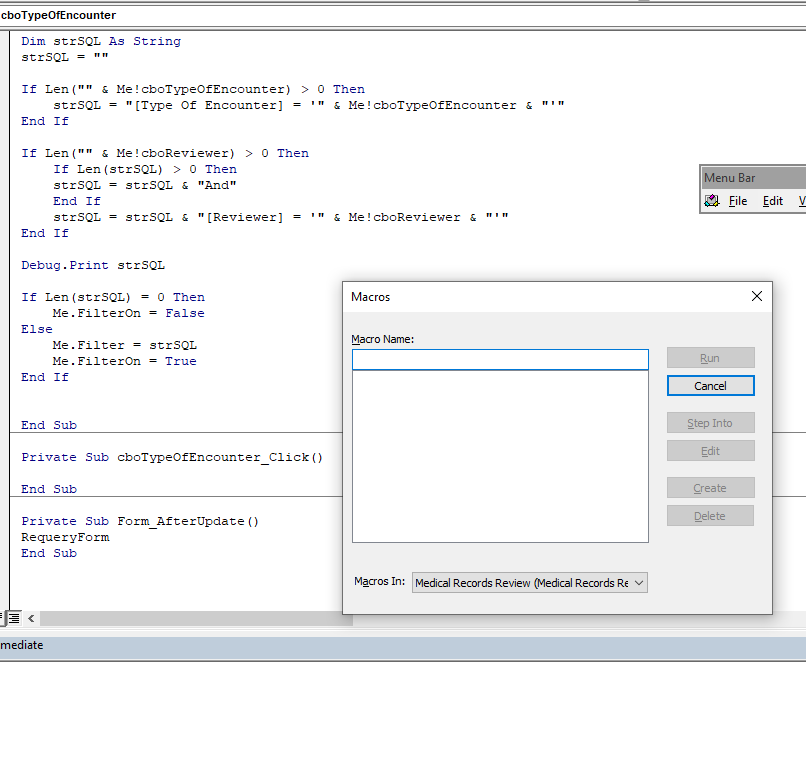The height and width of the screenshot is (781, 806).
Task: Click on 'Debug.Print strSQL' line
Action: (93, 265)
